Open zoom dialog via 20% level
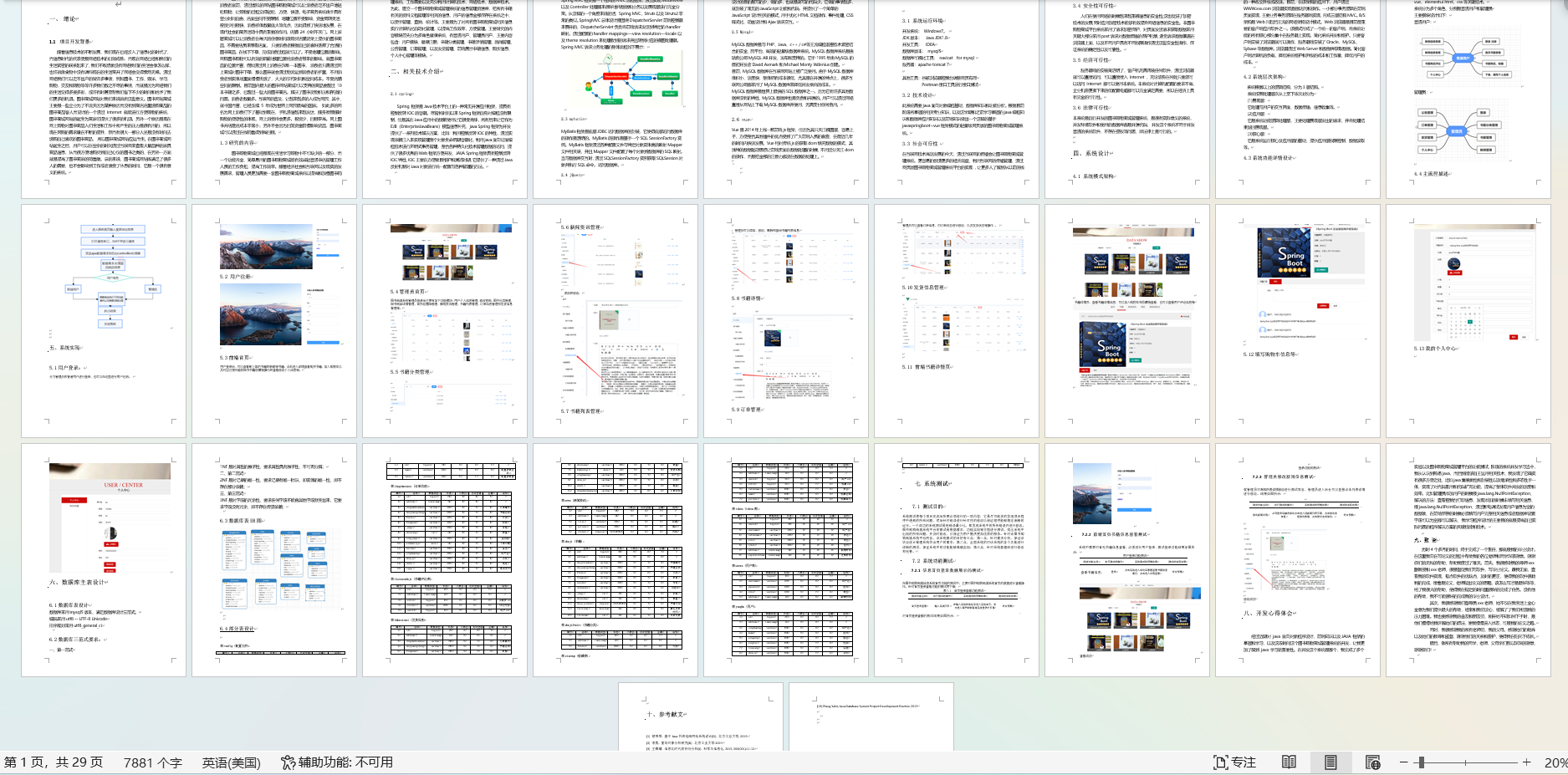This screenshot has width=1568, height=775. [1555, 762]
